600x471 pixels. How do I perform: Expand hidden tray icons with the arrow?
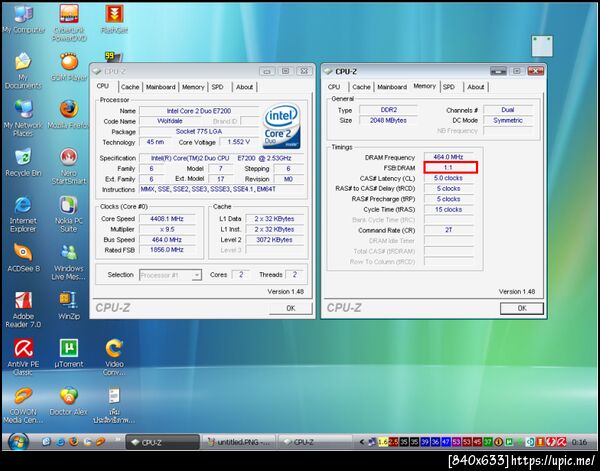[361, 442]
